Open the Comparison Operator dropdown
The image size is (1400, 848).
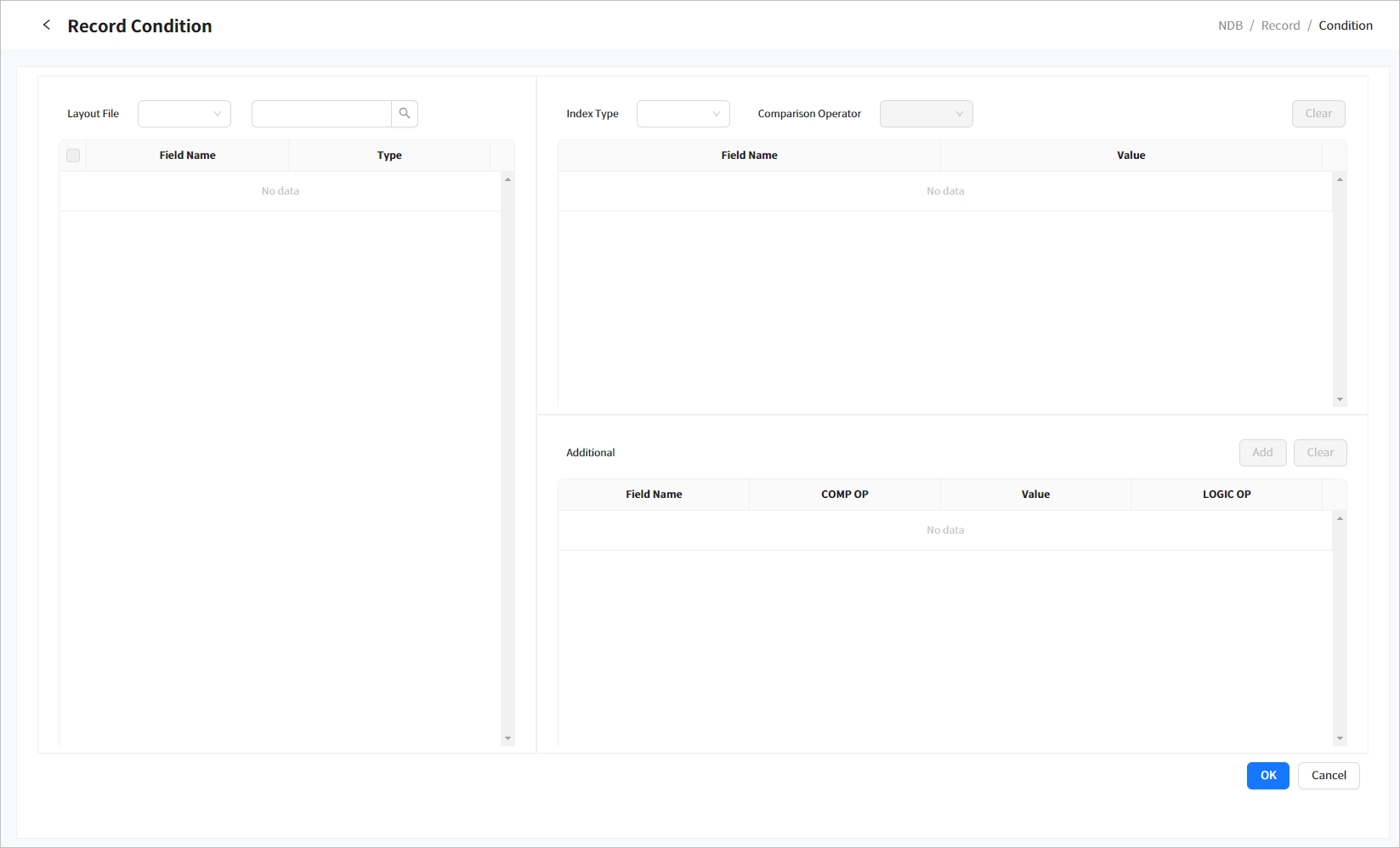(926, 114)
